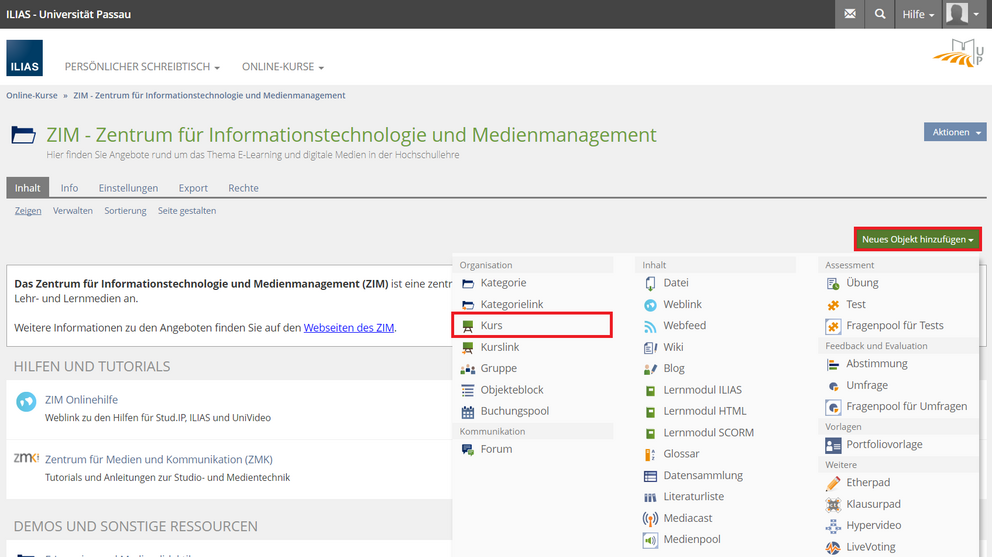Click the Literaturliste icon

tap(650, 497)
